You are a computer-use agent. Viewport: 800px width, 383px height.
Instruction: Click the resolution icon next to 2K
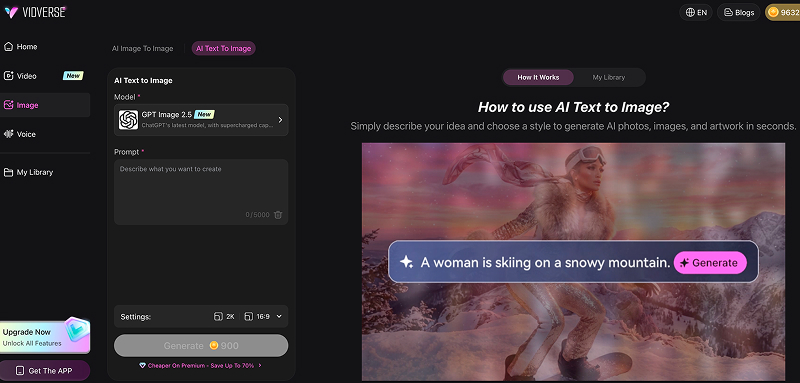[218, 317]
